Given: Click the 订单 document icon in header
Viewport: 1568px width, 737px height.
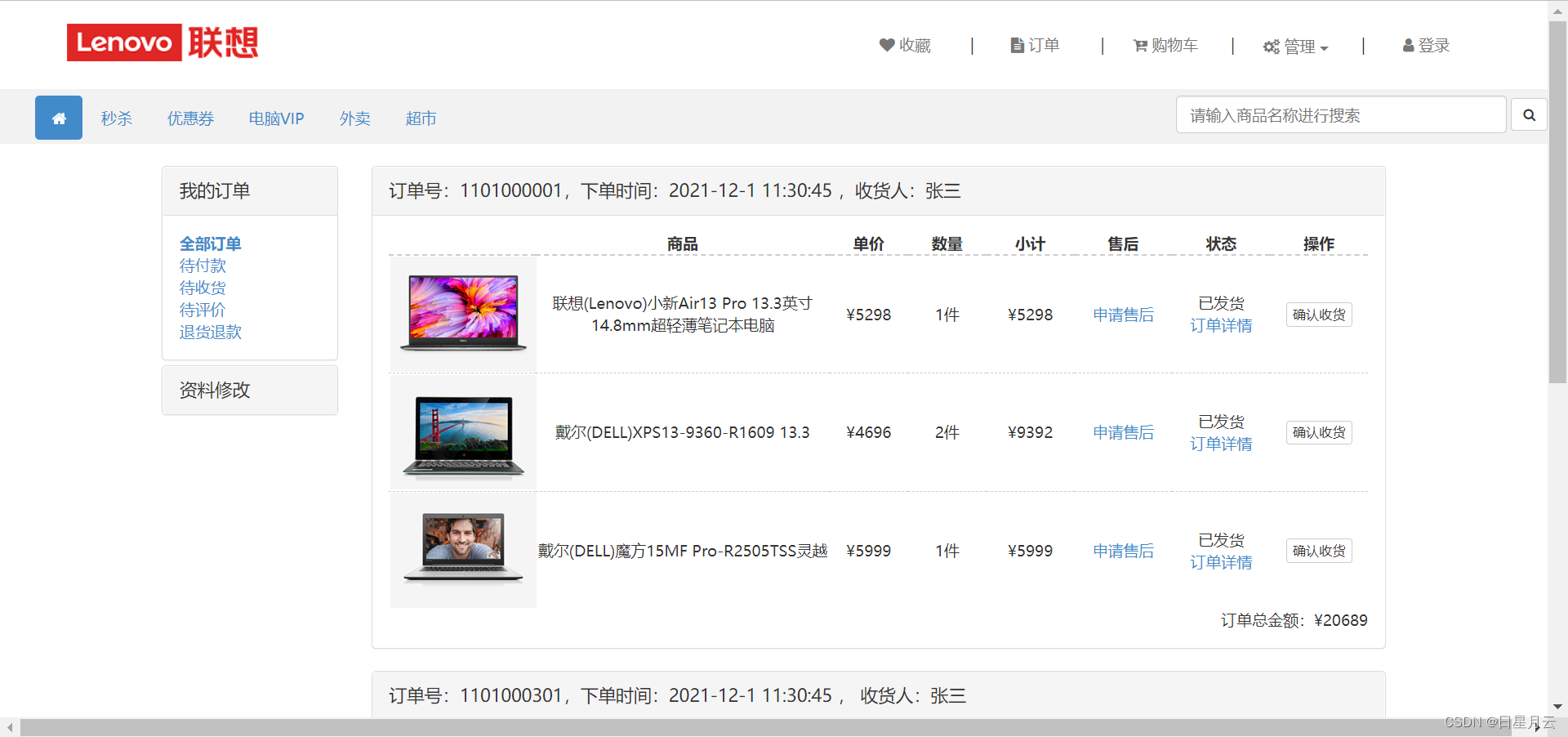Looking at the screenshot, I should (1017, 45).
